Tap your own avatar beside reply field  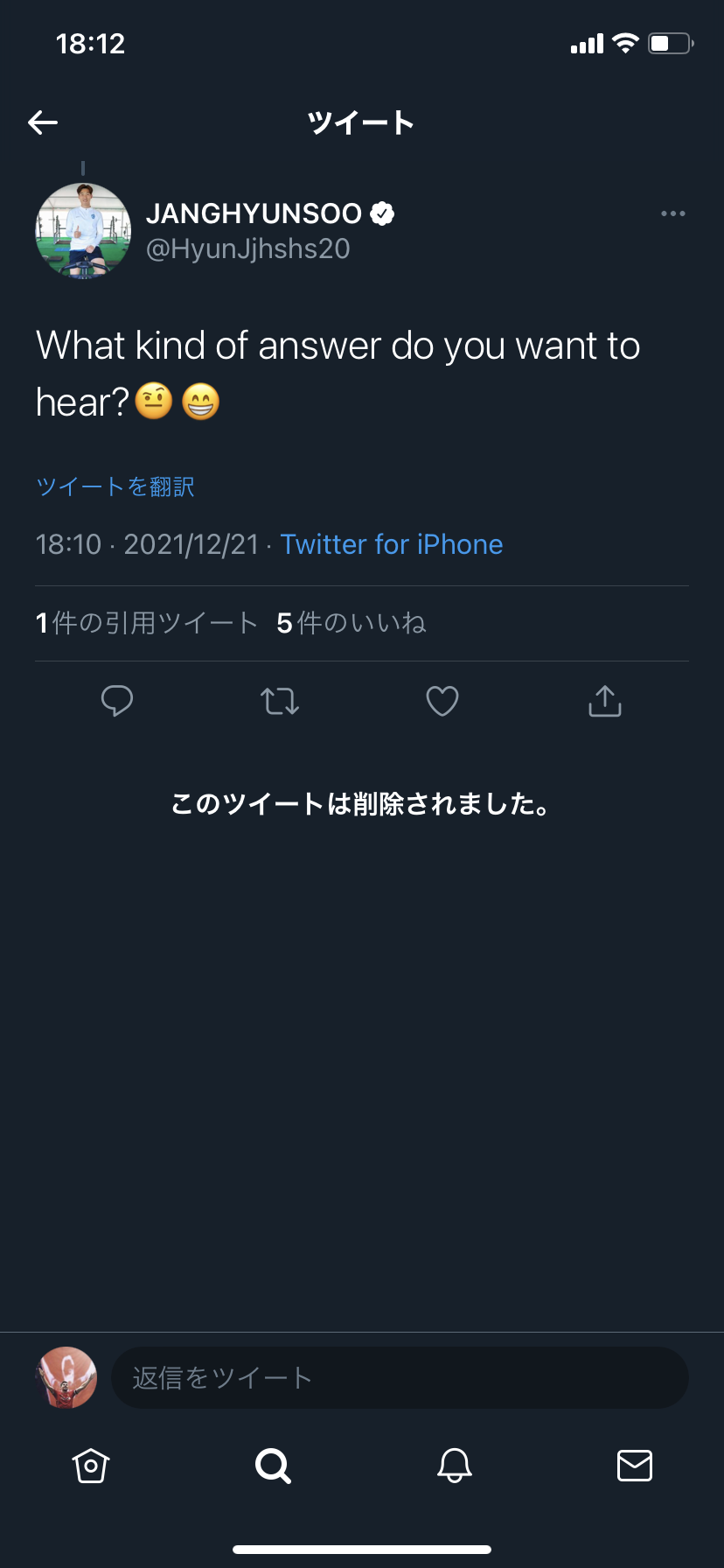click(x=66, y=1378)
